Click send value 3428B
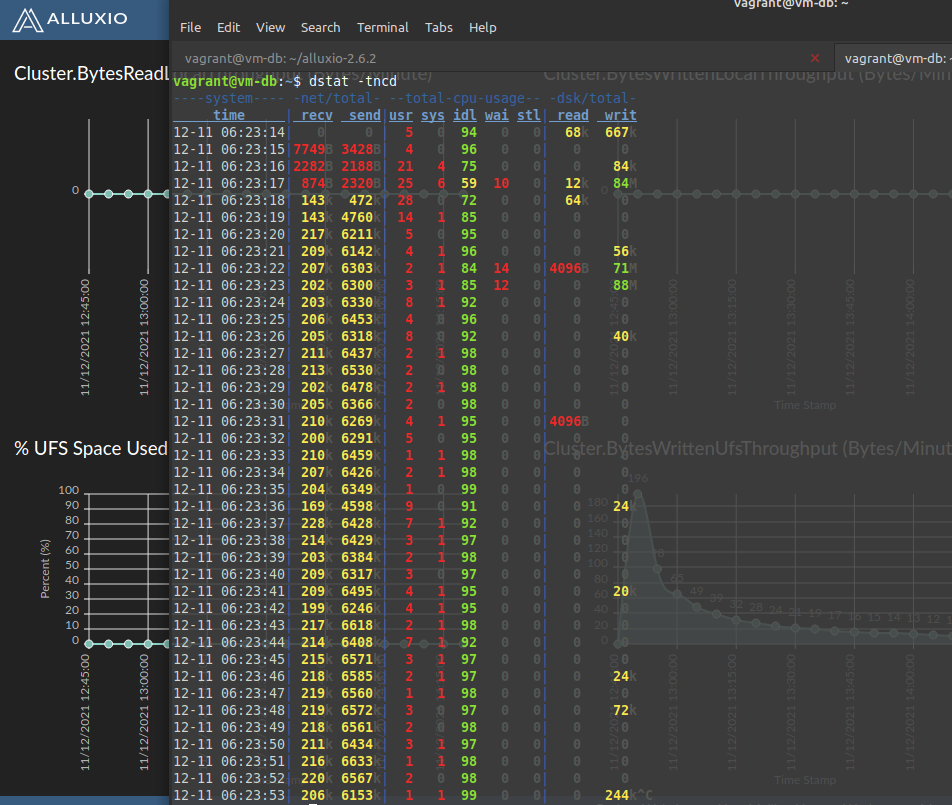This screenshot has height=805, width=952. (361, 149)
